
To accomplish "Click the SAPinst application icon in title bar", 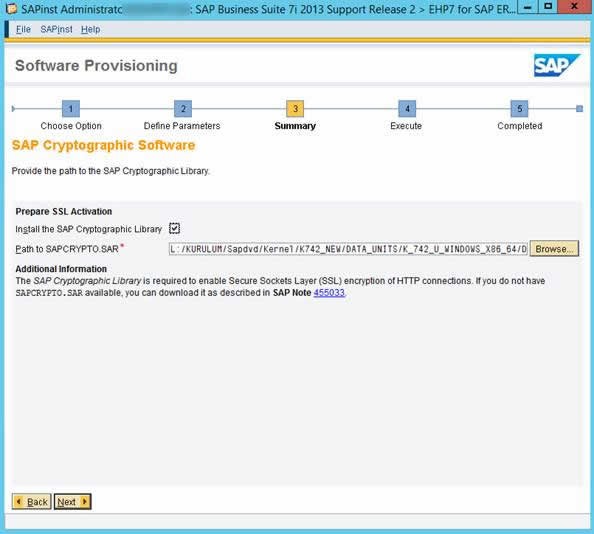I will (x=11, y=8).
